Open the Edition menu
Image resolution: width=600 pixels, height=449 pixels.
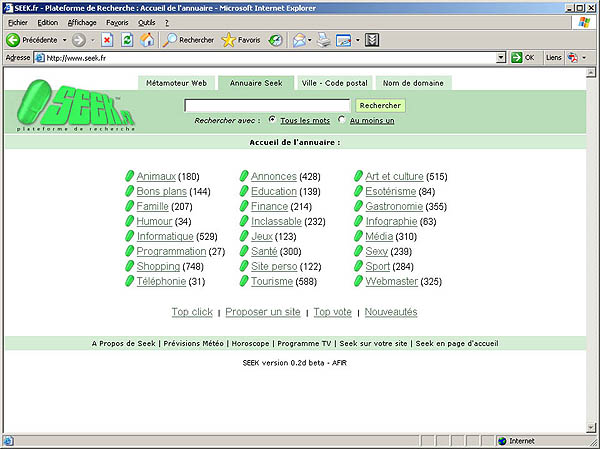coord(47,23)
